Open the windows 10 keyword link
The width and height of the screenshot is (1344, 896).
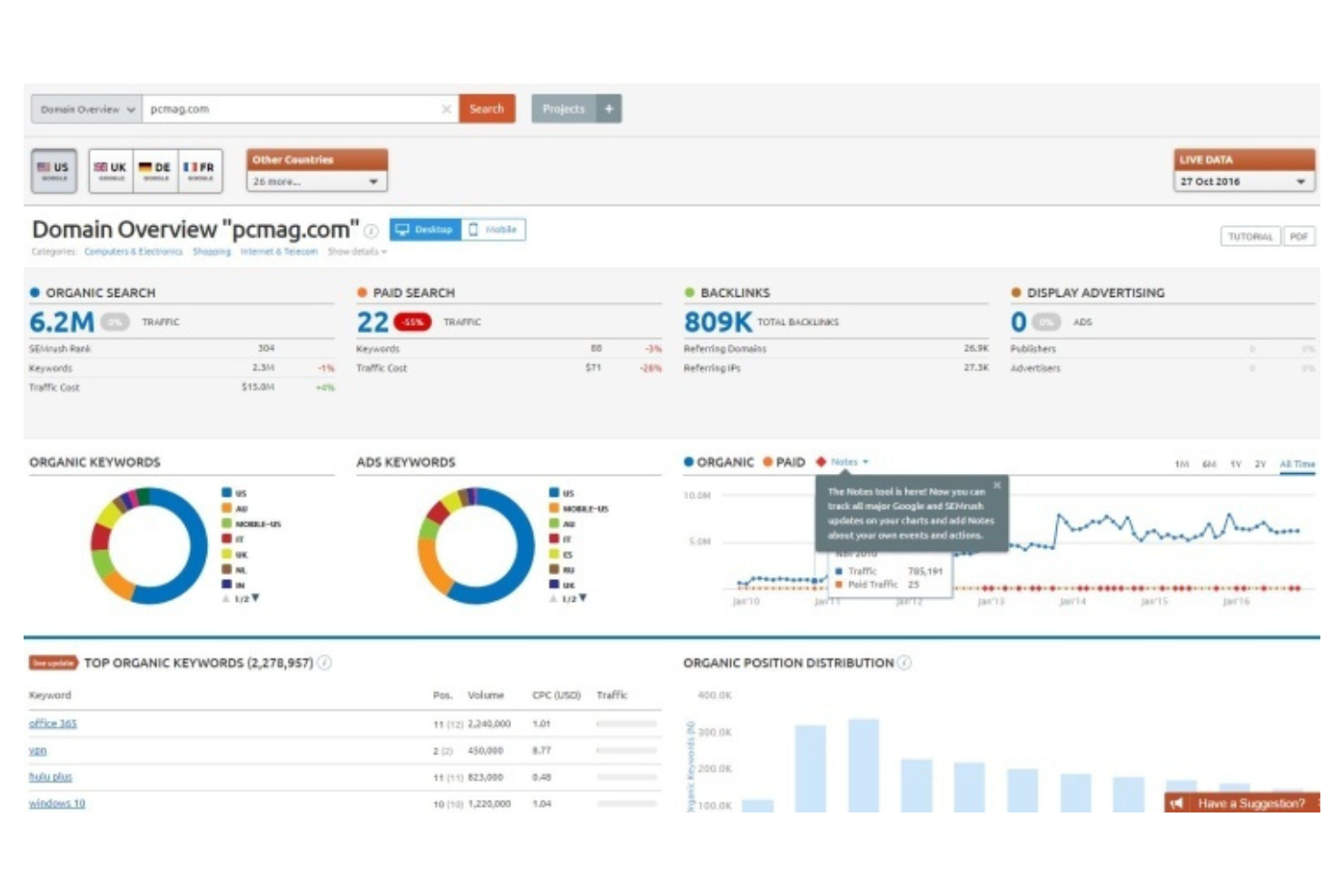point(56,803)
